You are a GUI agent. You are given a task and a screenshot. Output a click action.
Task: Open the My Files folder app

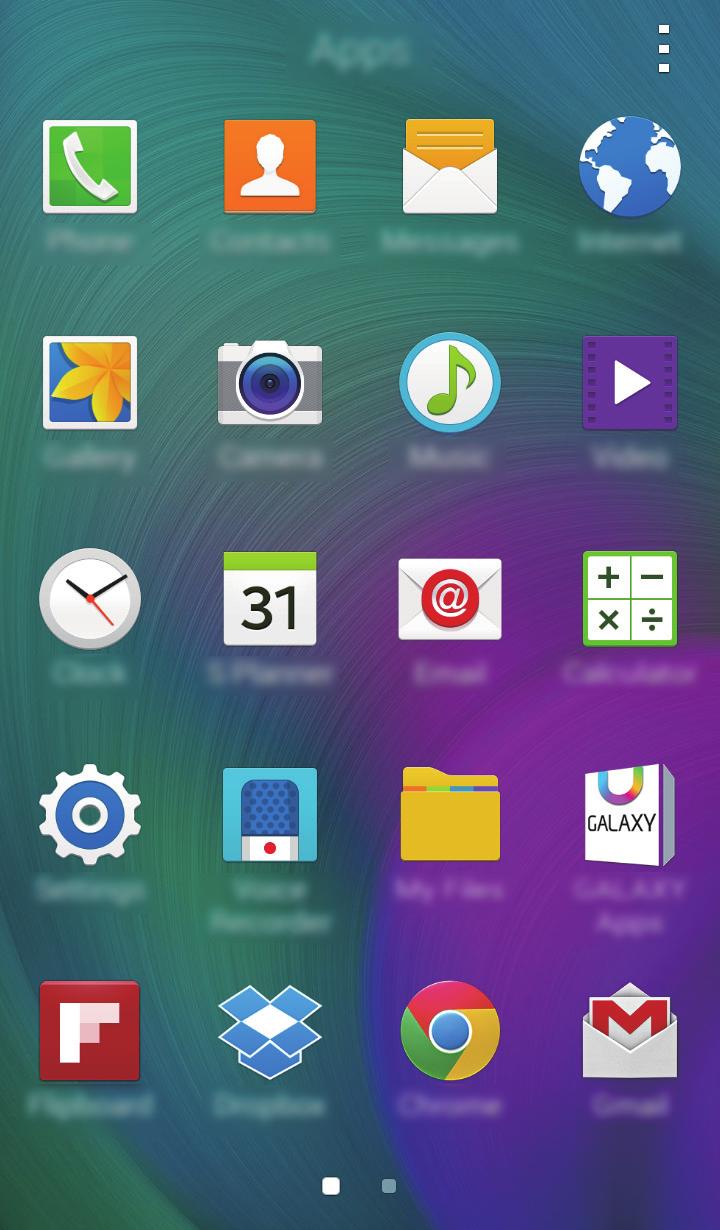click(450, 814)
